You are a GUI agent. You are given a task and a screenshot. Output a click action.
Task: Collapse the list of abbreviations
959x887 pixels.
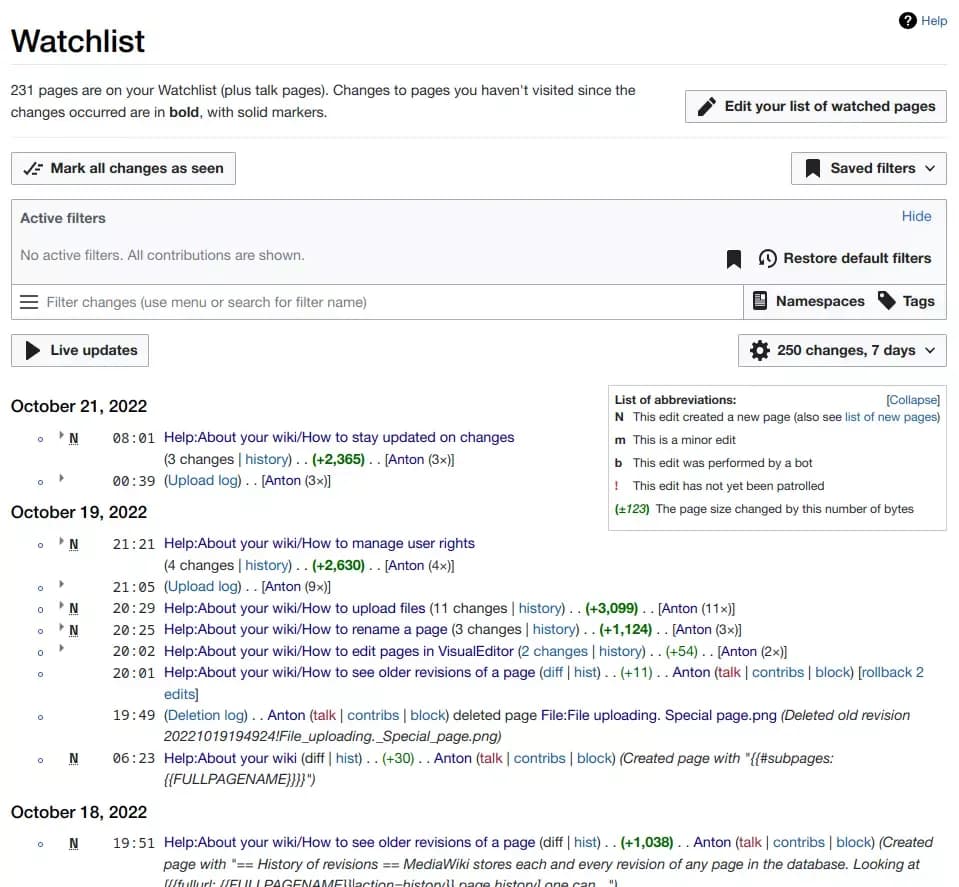913,399
